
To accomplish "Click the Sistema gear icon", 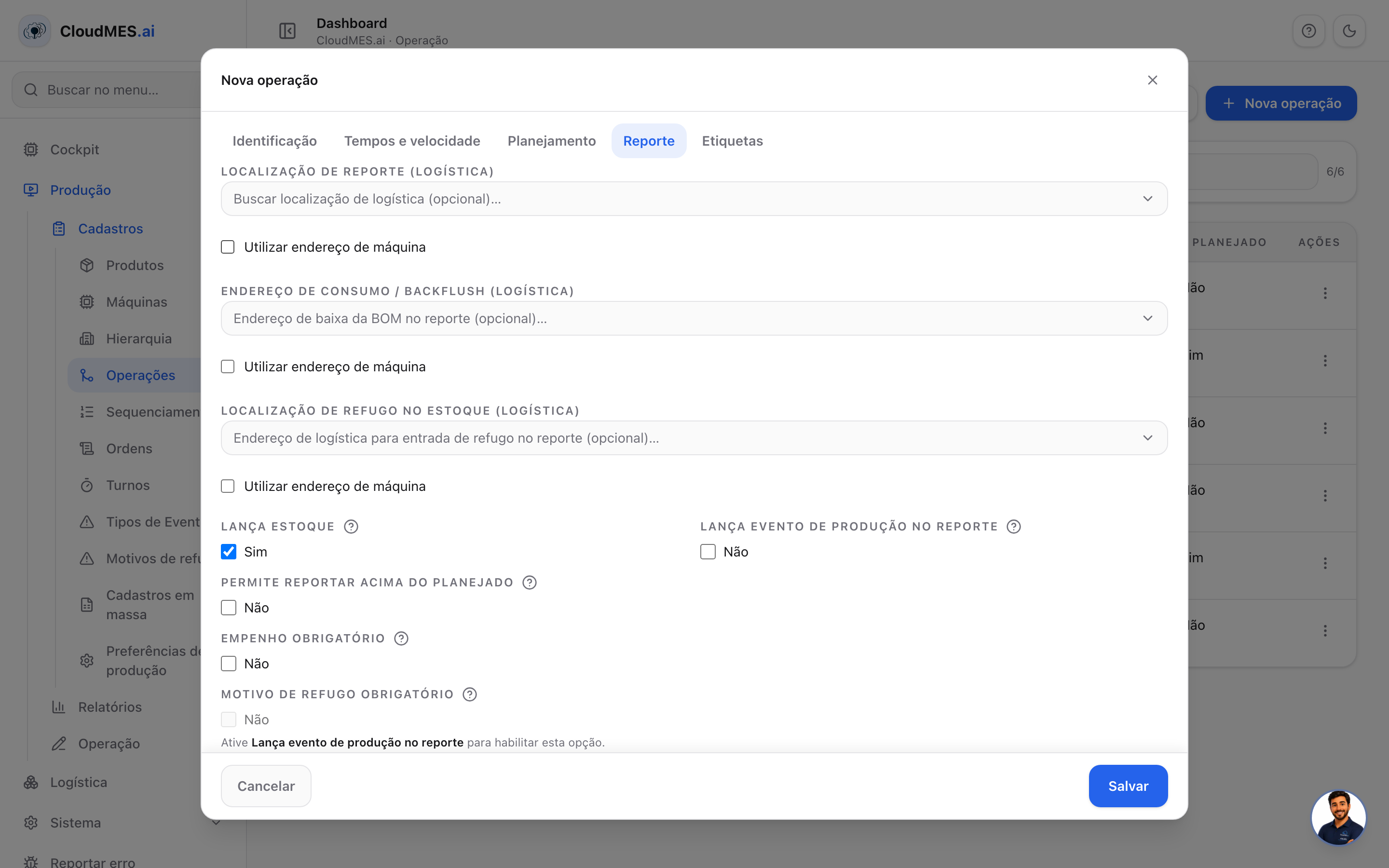I will 31,823.
